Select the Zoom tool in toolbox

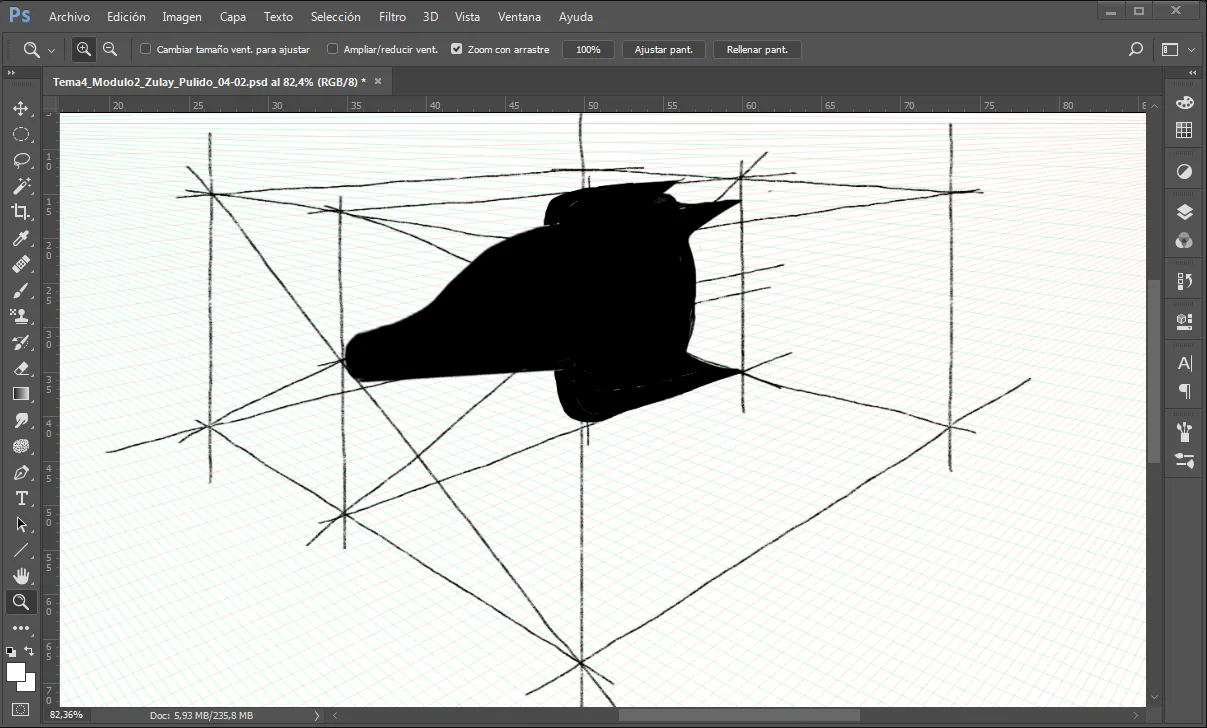21,602
